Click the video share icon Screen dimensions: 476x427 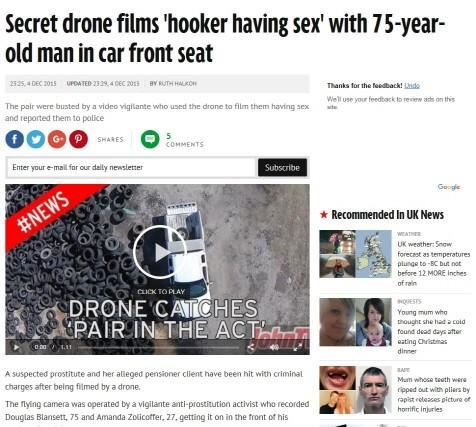251,347
